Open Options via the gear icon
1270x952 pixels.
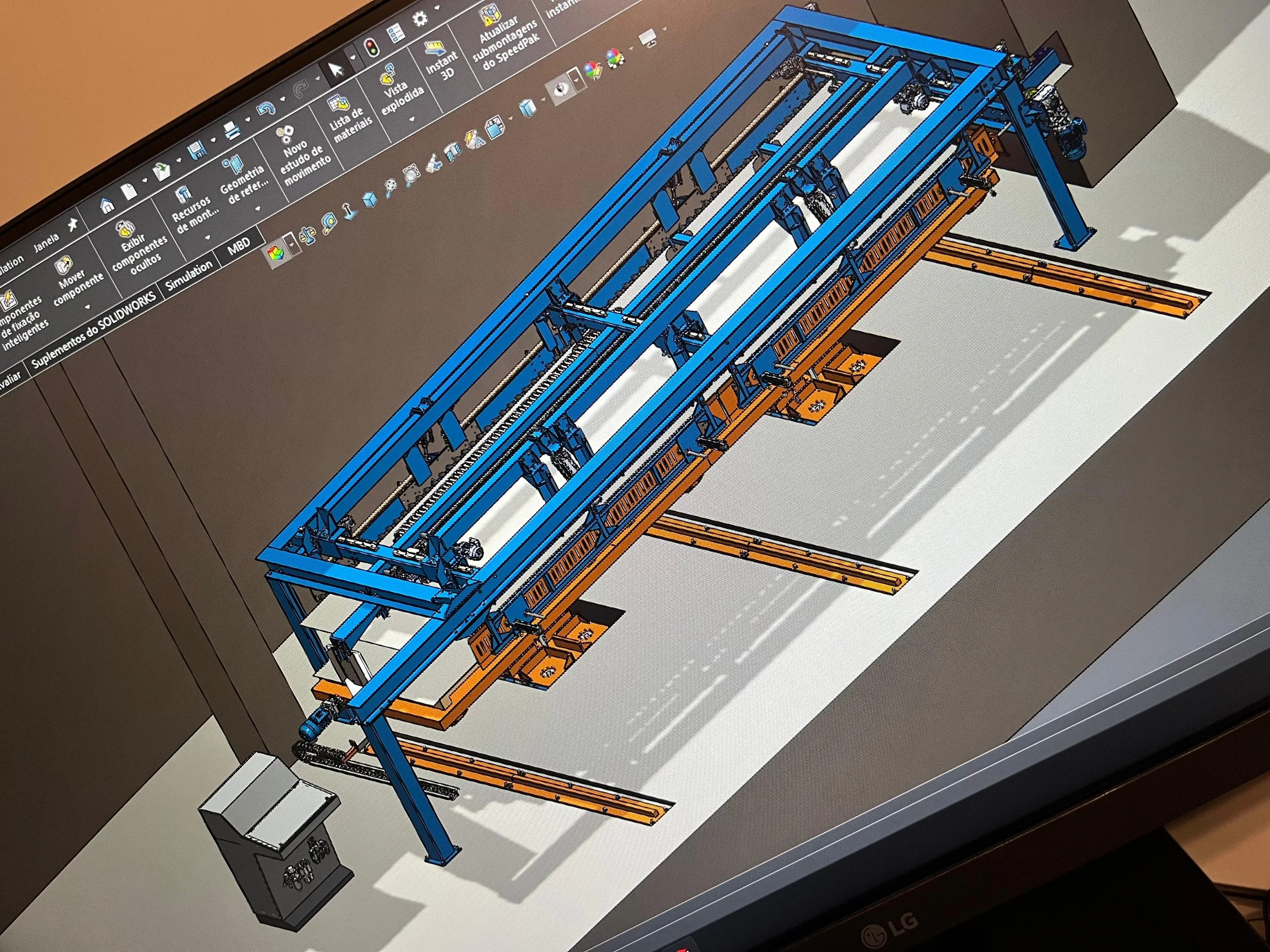coord(421,19)
